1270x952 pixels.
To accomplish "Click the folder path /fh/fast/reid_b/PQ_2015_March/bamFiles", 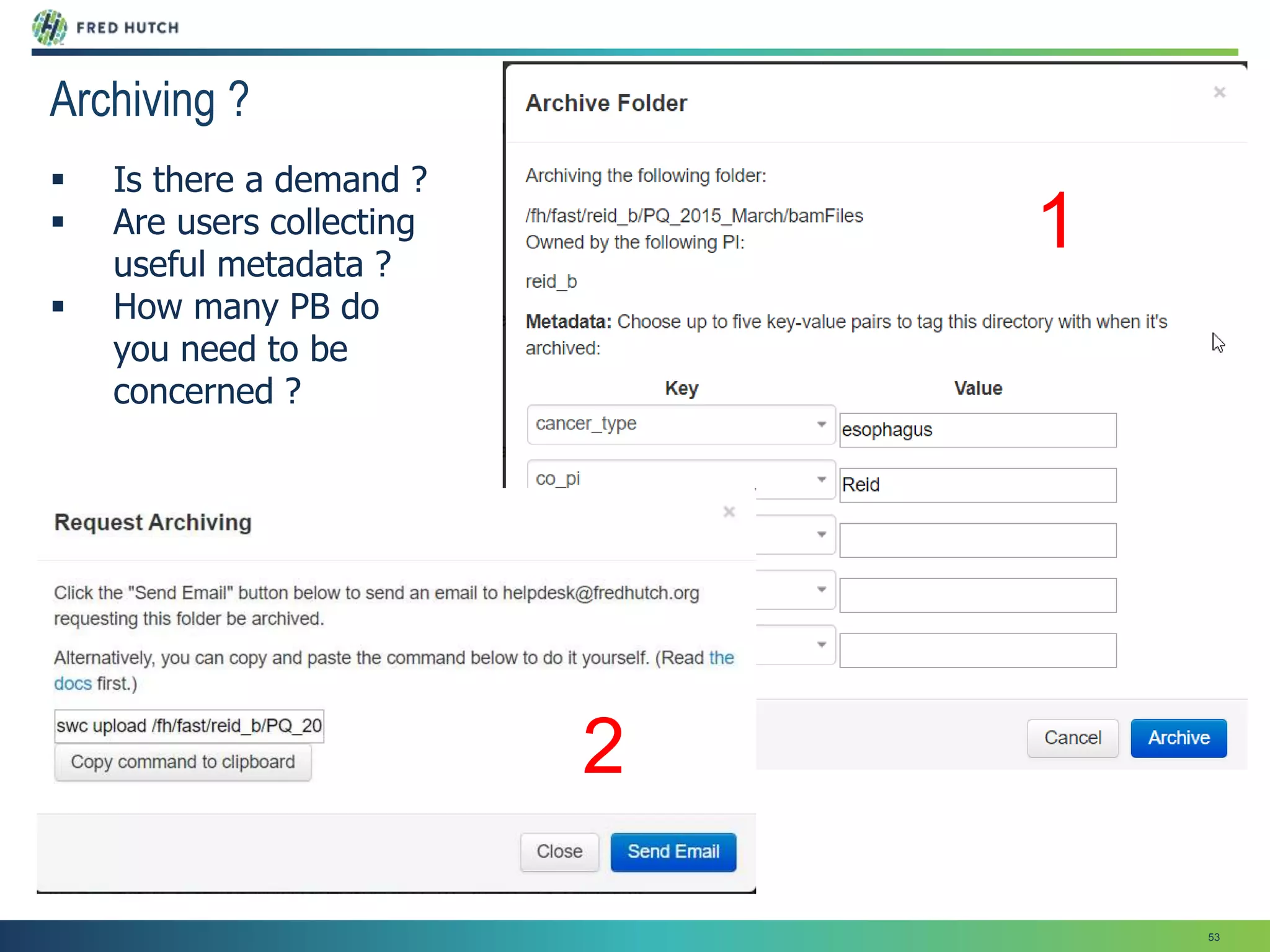I will coord(694,216).
